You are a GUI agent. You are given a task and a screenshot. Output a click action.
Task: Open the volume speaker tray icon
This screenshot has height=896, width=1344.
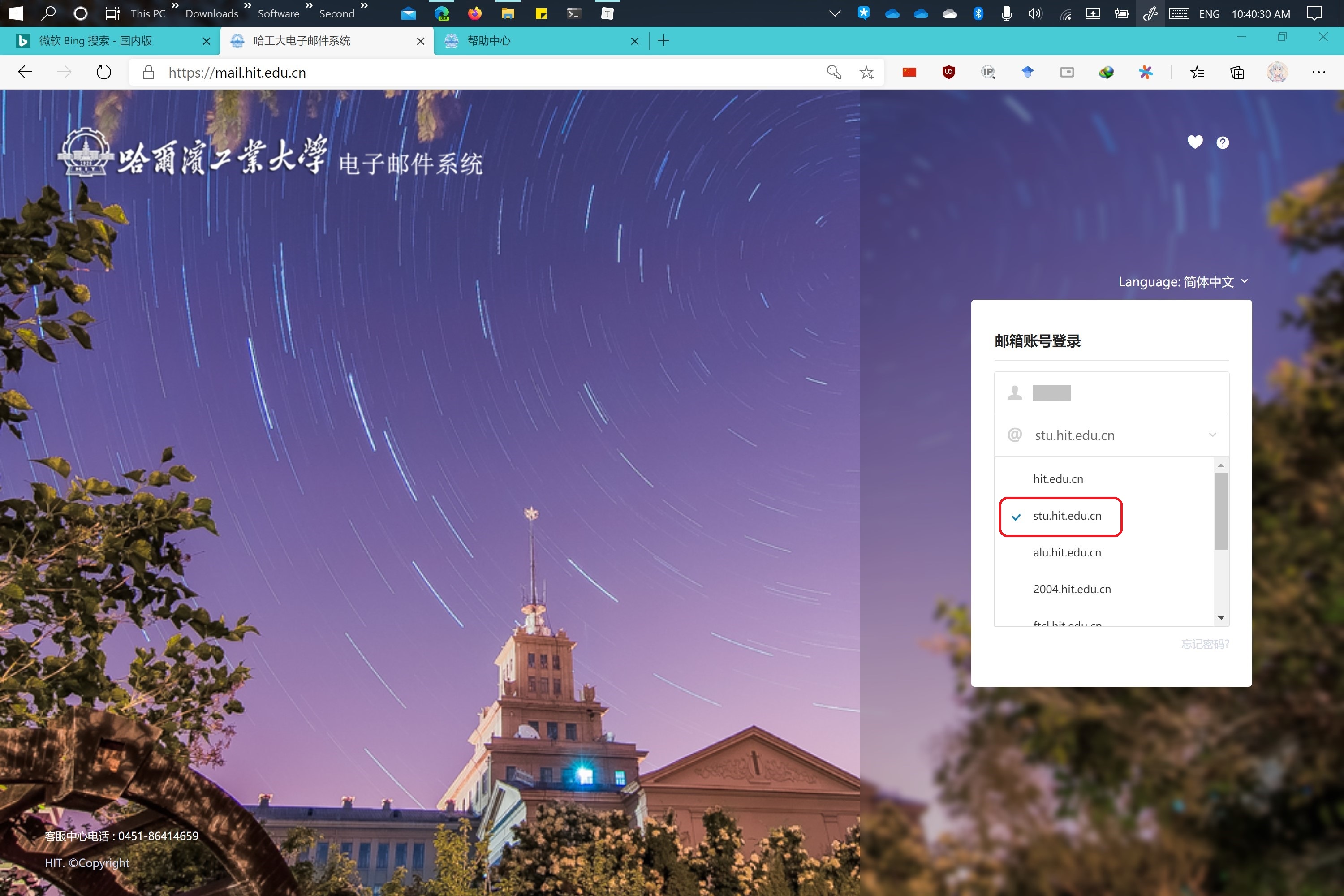tap(1035, 14)
